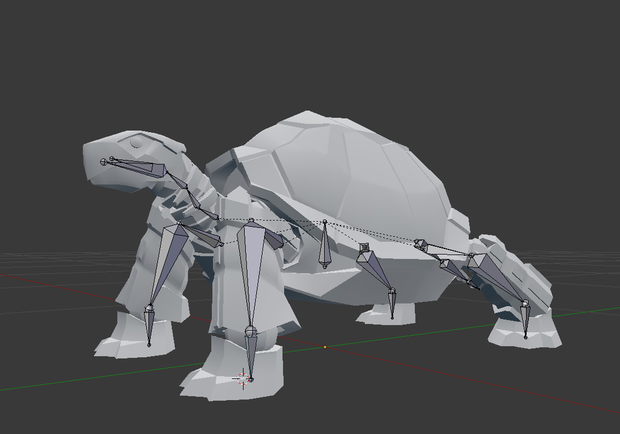Click the far front leg's foot bone
This screenshot has width=620, height=434.
tap(149, 326)
